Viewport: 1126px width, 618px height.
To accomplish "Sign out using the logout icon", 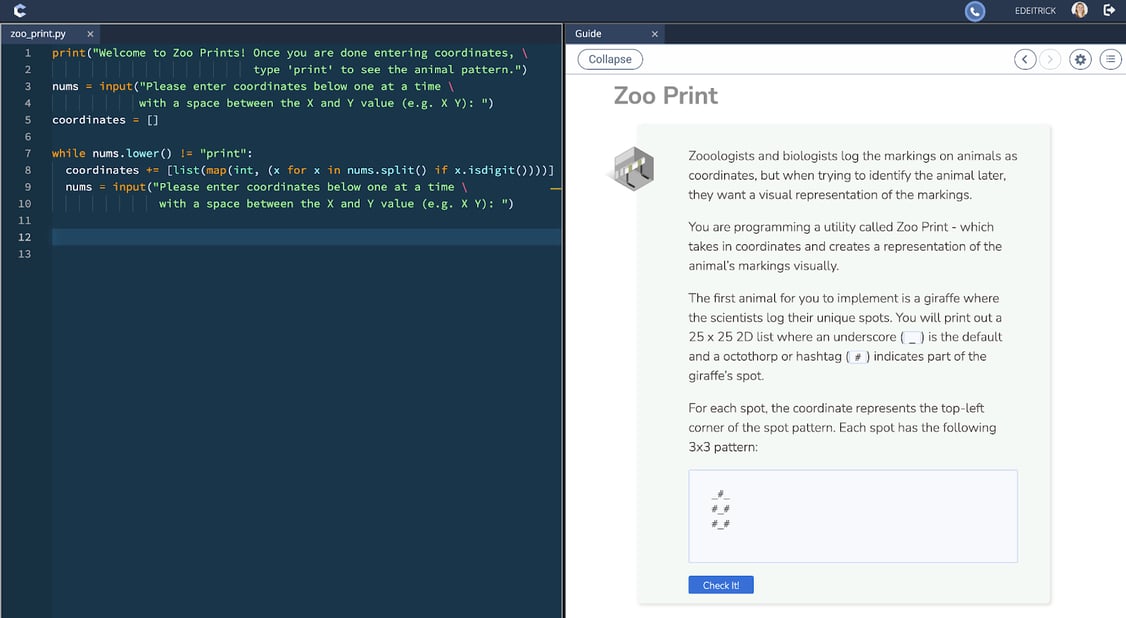I will pyautogui.click(x=1110, y=10).
